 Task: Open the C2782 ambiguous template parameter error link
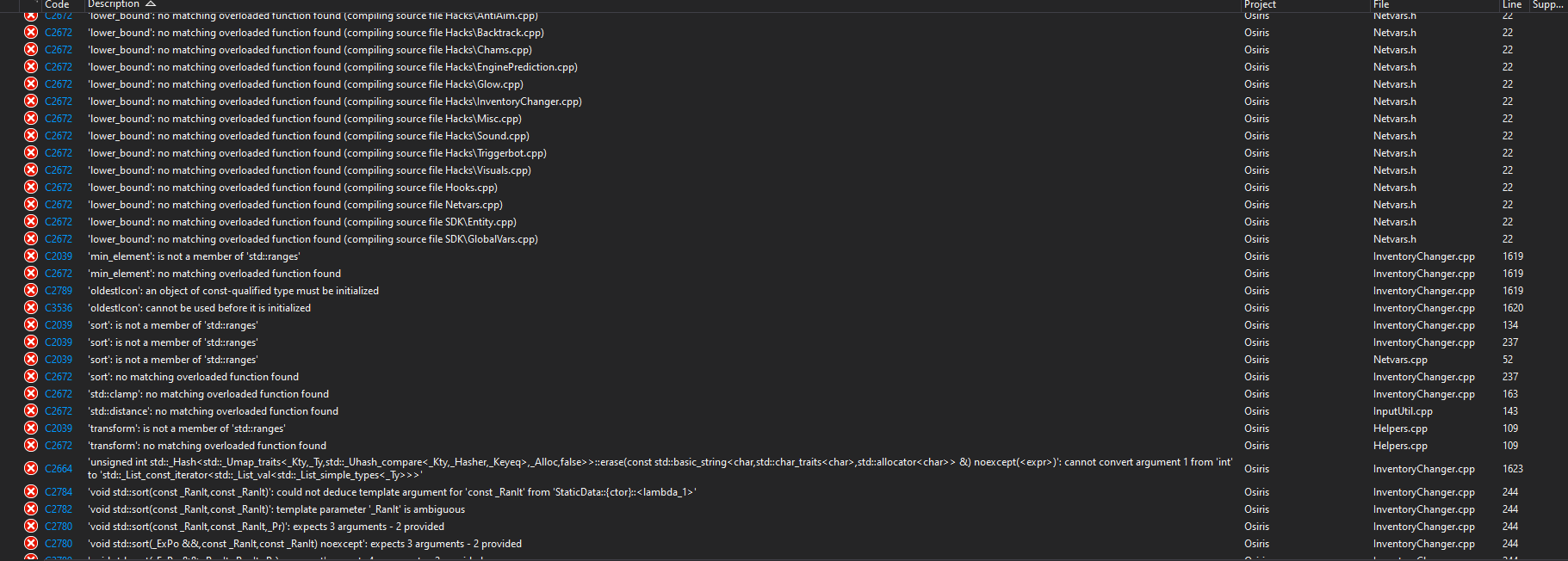coord(58,509)
